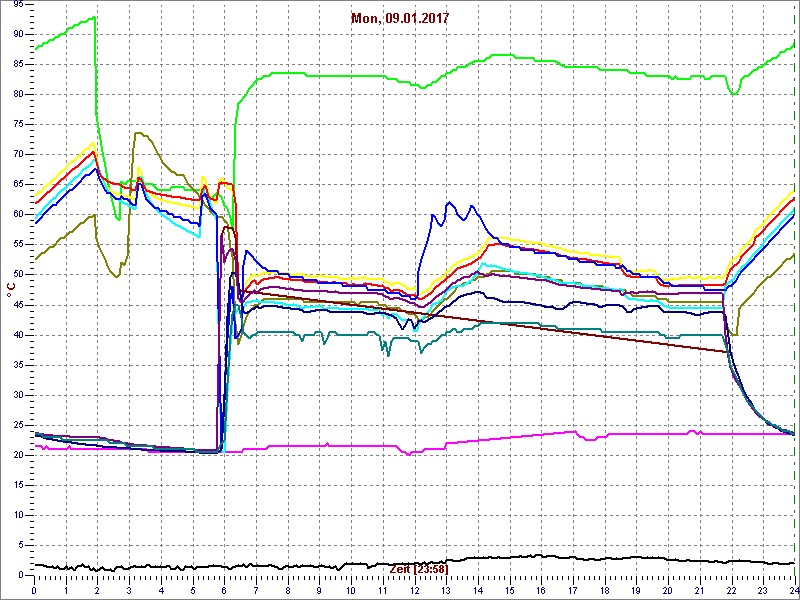This screenshot has width=800, height=600.
Task: Click the green dashed time cursor line
Action: point(794,300)
